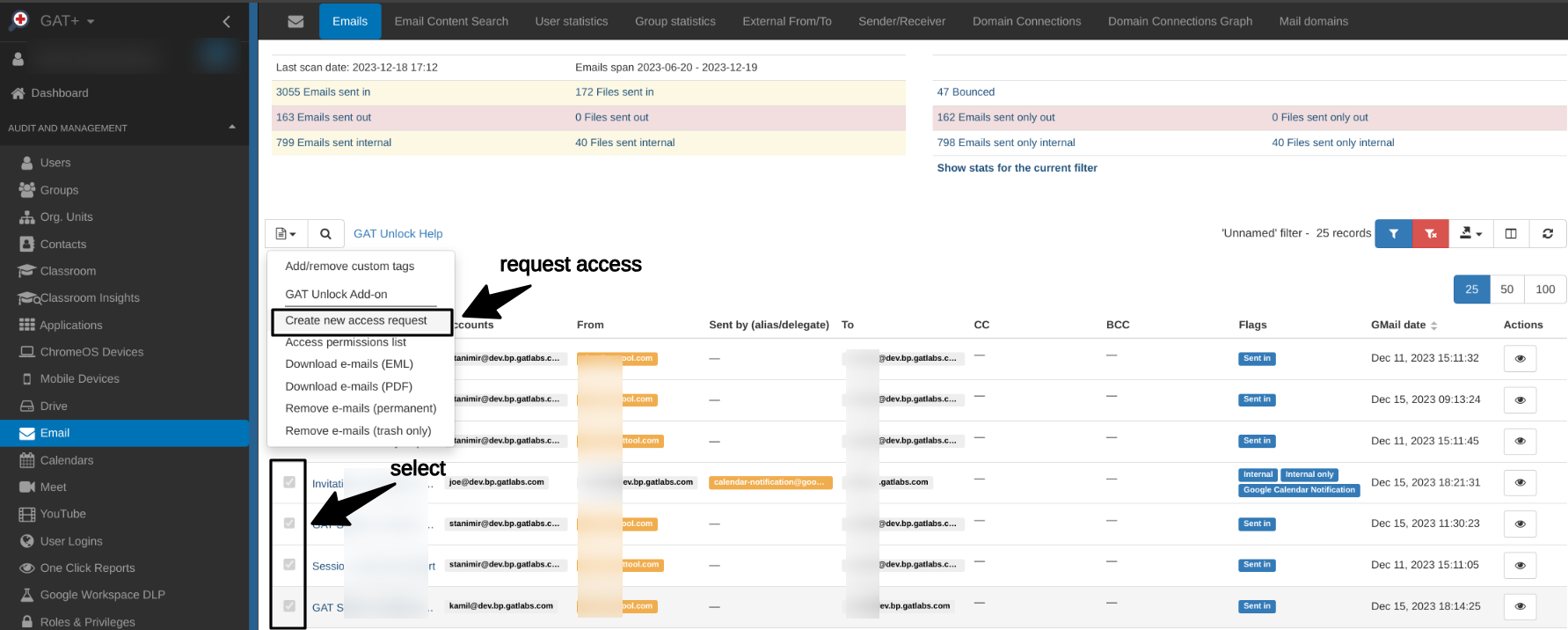Open Google Workspace DLP in the sidebar
The image size is (1568, 630).
pyautogui.click(x=102, y=595)
